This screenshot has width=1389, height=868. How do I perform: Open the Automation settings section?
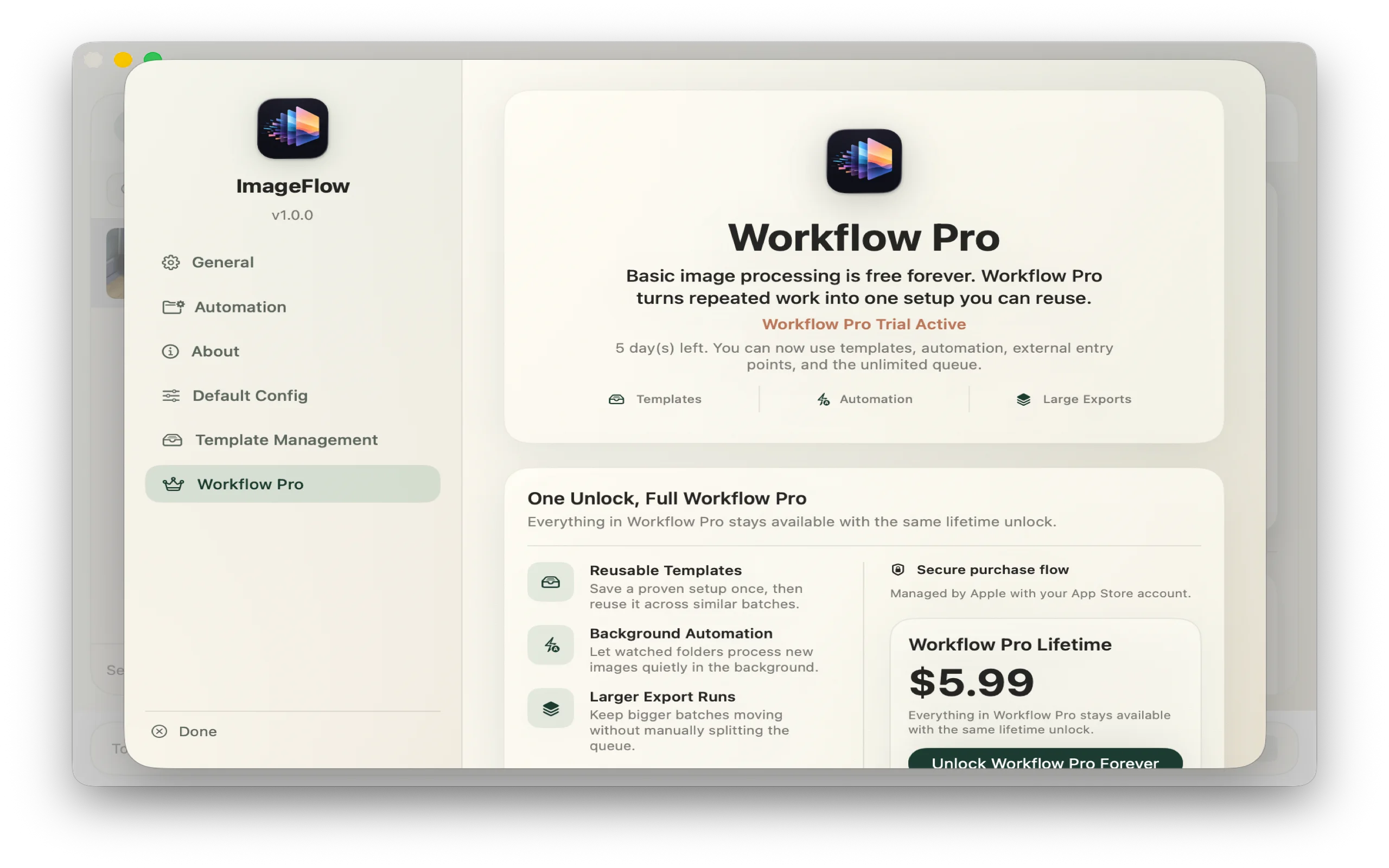click(293, 307)
